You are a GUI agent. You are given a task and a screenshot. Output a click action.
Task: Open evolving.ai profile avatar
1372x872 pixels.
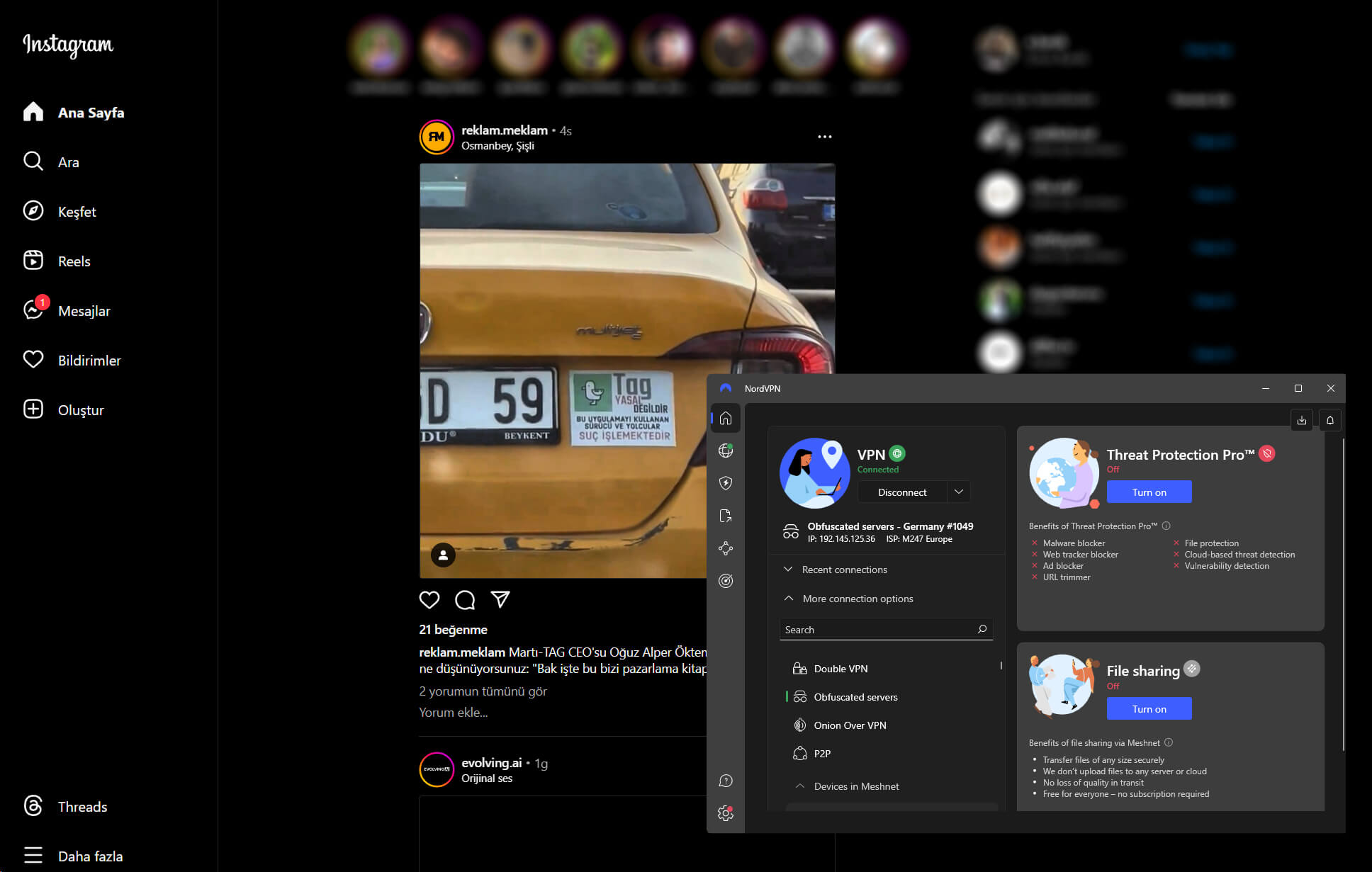(437, 769)
